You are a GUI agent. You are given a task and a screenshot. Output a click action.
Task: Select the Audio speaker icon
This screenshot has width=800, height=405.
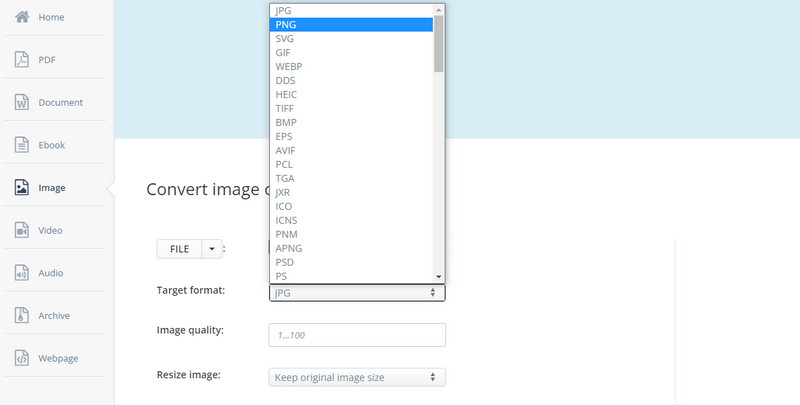pos(21,272)
